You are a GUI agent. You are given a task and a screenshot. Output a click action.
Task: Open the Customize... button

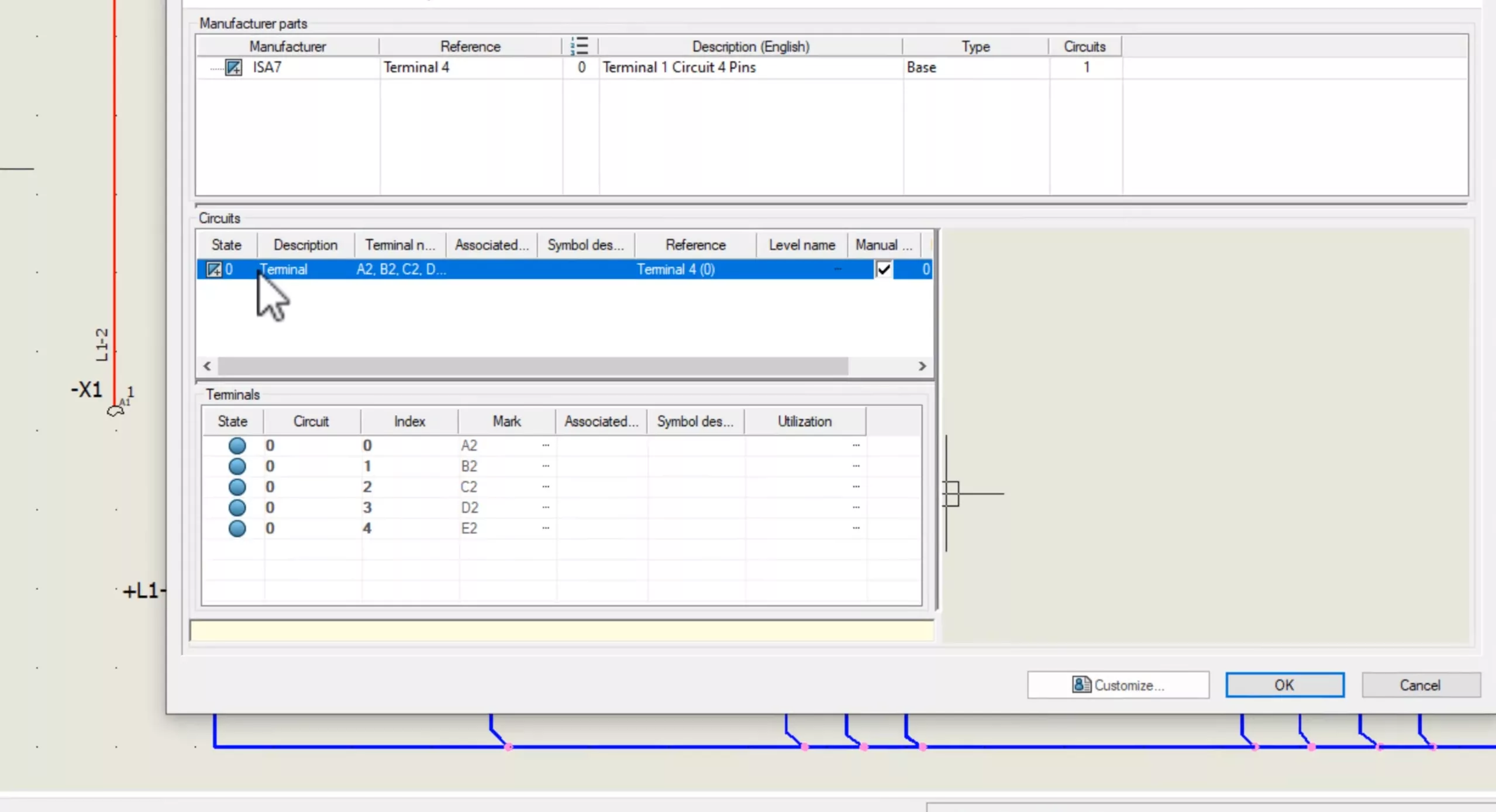click(x=1118, y=685)
